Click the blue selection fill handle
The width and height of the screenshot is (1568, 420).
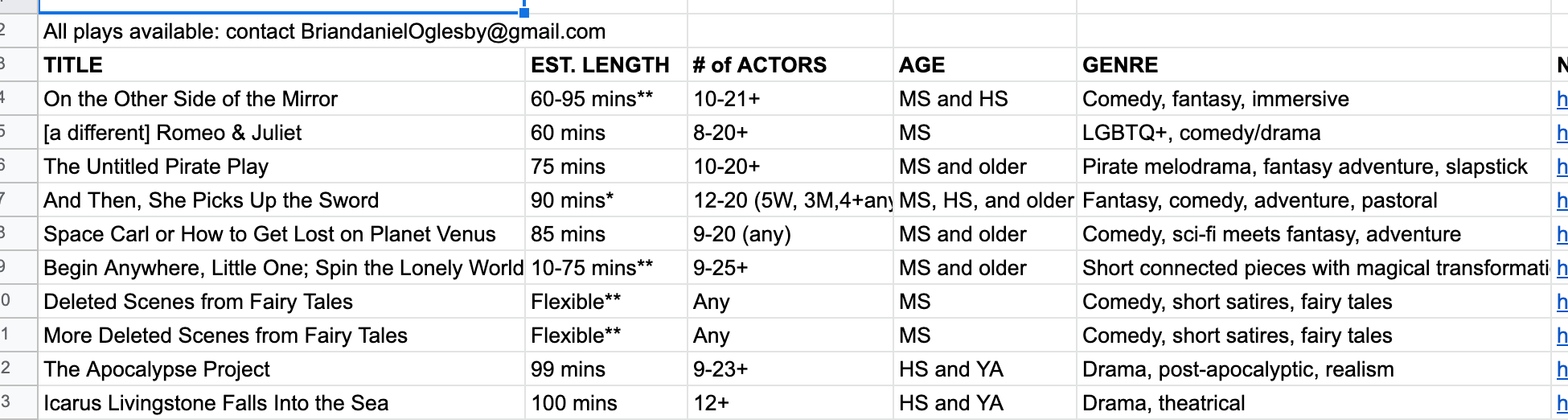point(524,12)
